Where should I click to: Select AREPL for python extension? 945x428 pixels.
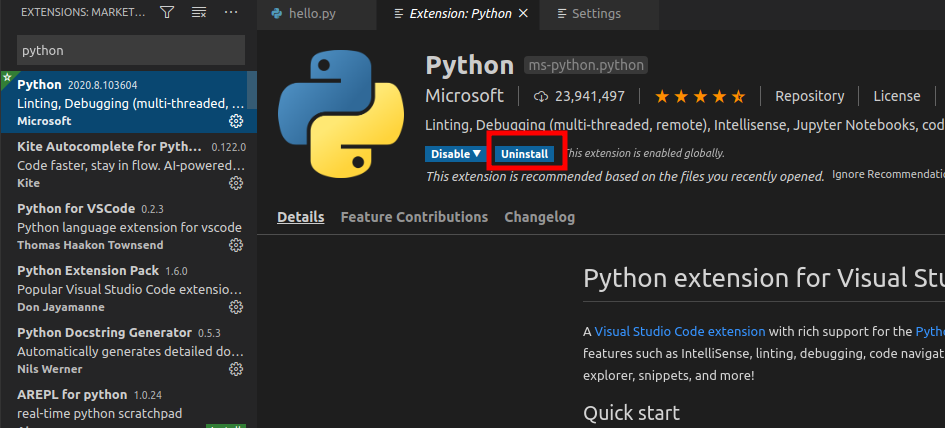point(128,405)
